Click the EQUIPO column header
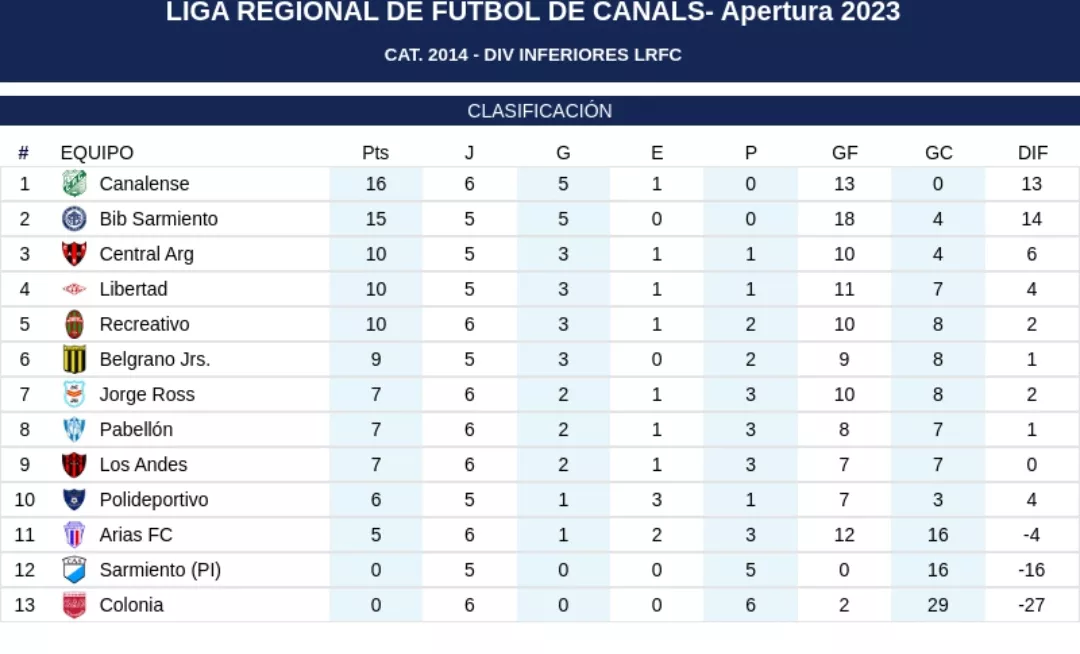 coord(97,153)
